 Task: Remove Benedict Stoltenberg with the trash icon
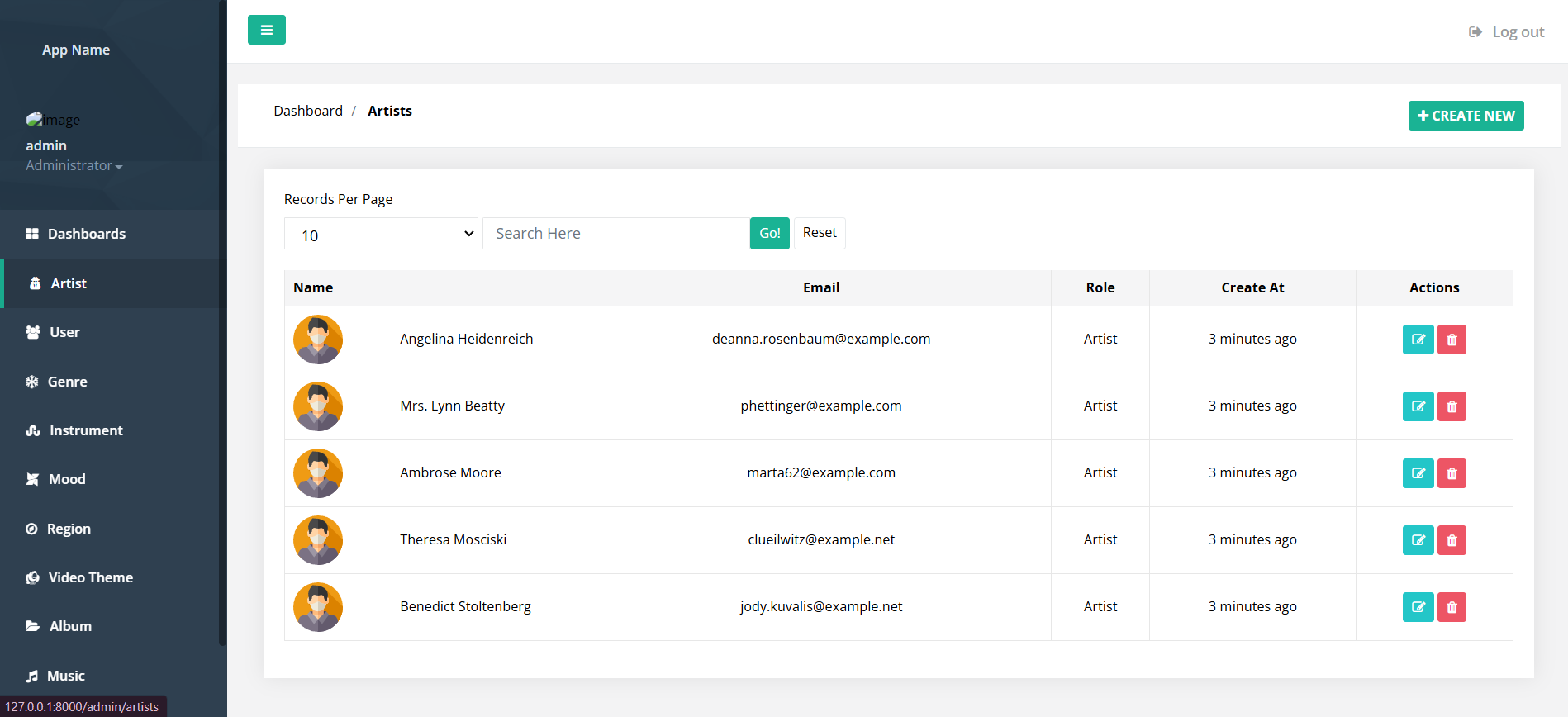pyautogui.click(x=1452, y=607)
